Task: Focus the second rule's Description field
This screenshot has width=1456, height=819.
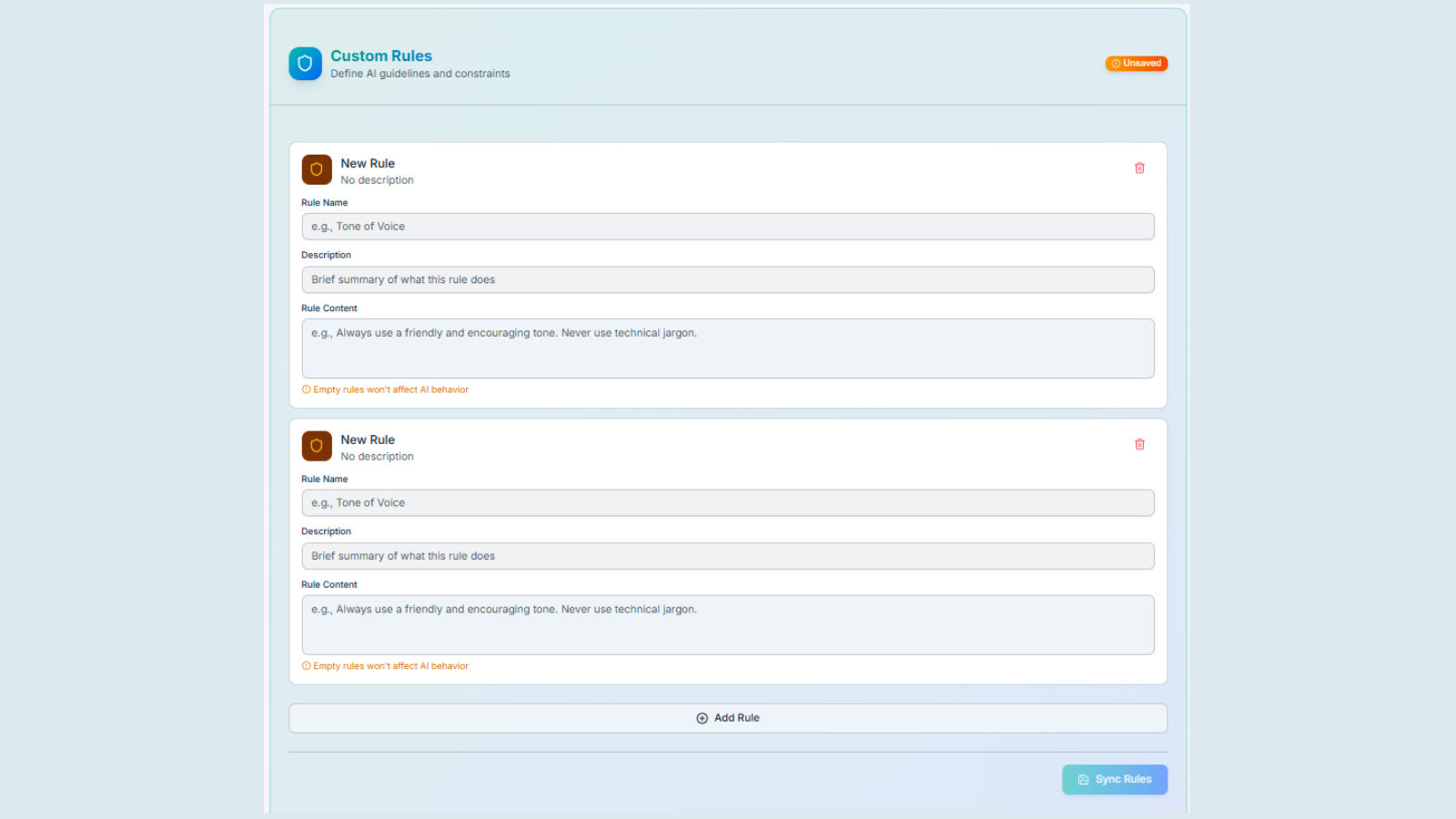Action: [x=727, y=556]
